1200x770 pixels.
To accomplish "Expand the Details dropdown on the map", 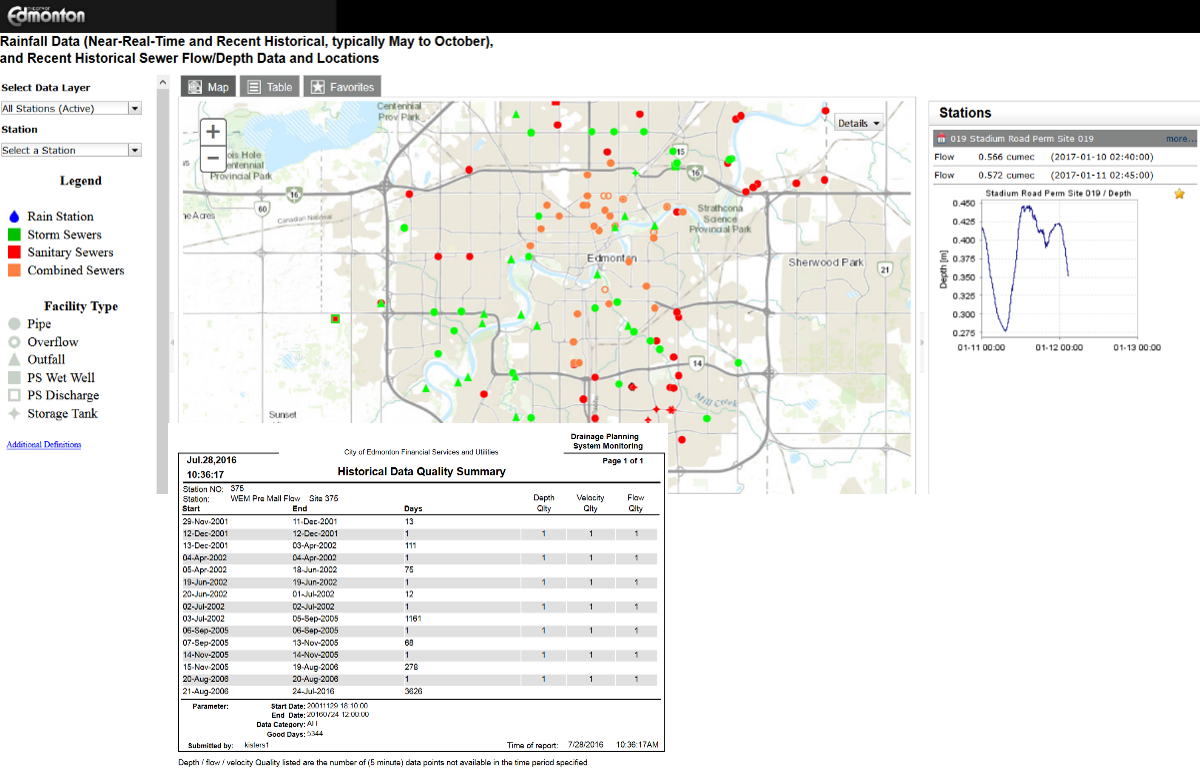I will [859, 123].
